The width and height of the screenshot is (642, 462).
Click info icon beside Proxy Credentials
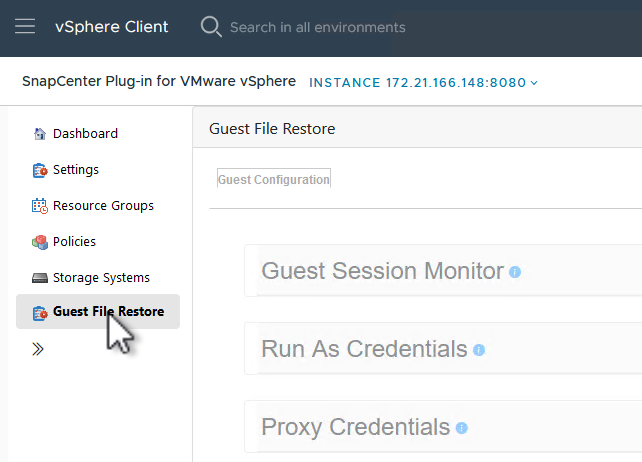[x=461, y=428]
